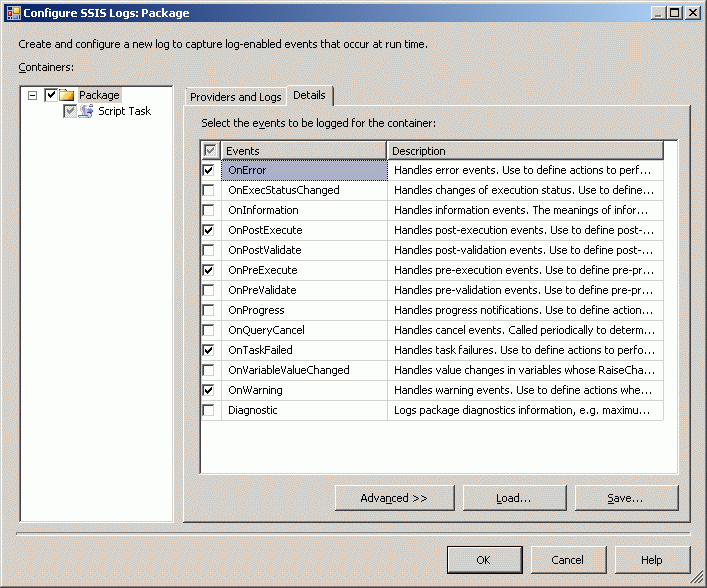The height and width of the screenshot is (588, 707).
Task: Click the 'Handles cancel events' description cell
Action: 525,330
